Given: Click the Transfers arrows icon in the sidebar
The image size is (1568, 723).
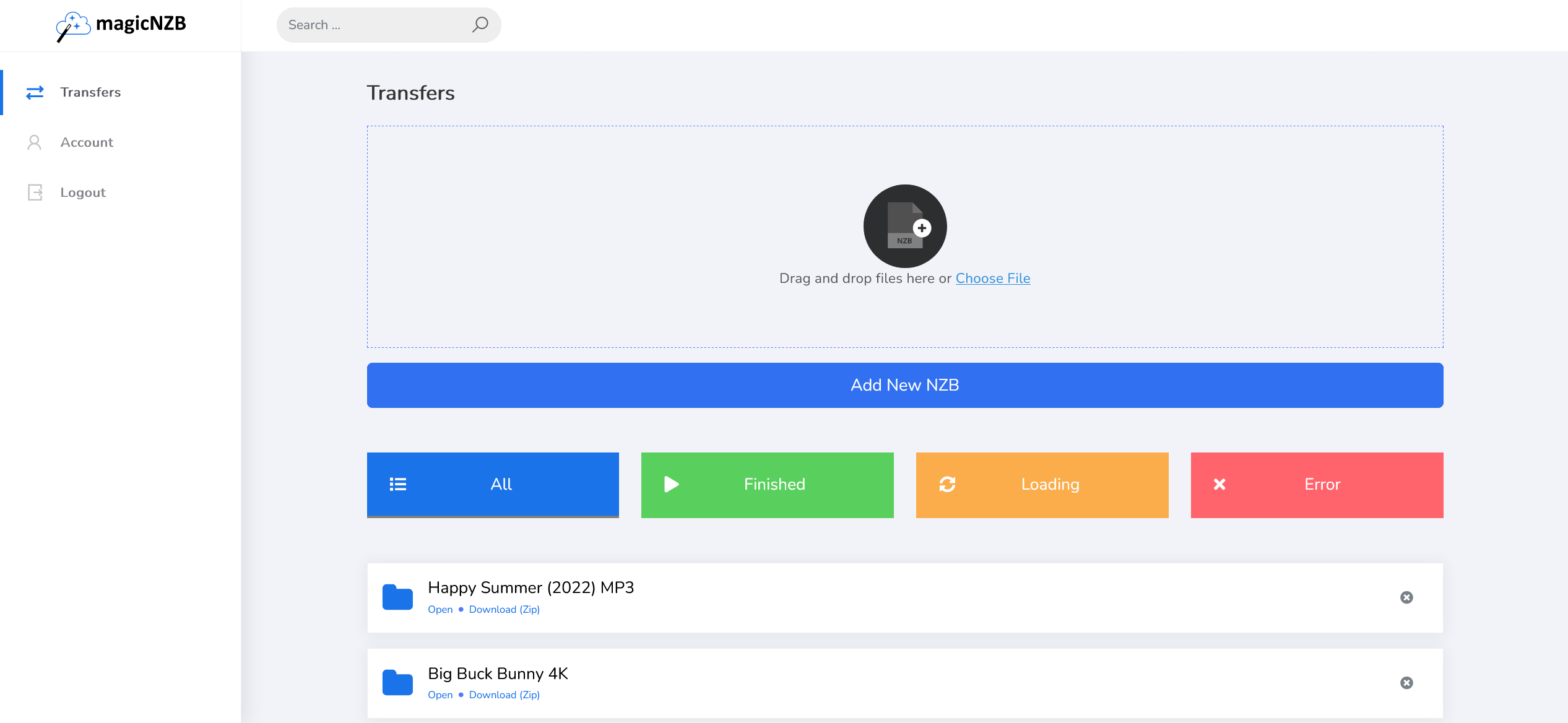Looking at the screenshot, I should 35,92.
